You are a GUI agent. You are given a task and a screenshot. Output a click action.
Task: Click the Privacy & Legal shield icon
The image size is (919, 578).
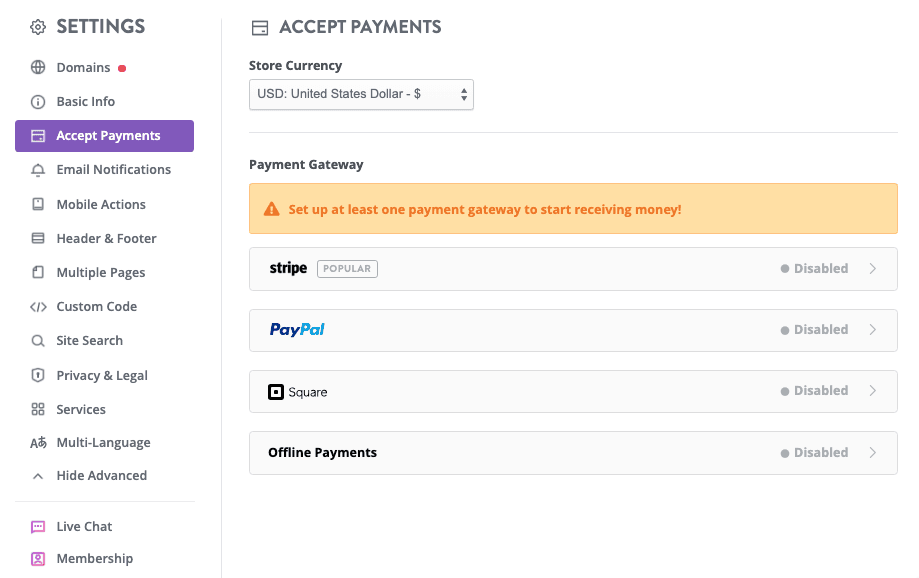coord(38,375)
